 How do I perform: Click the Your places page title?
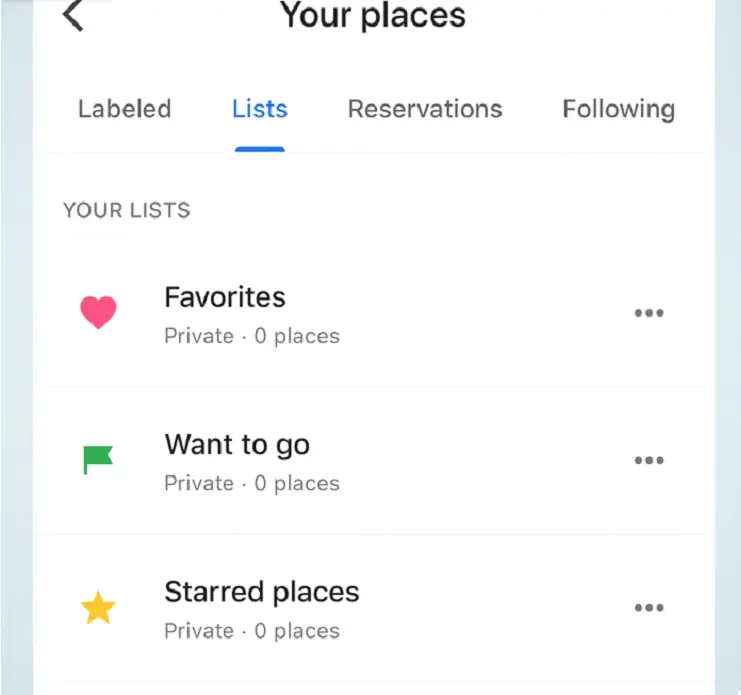coord(373,16)
